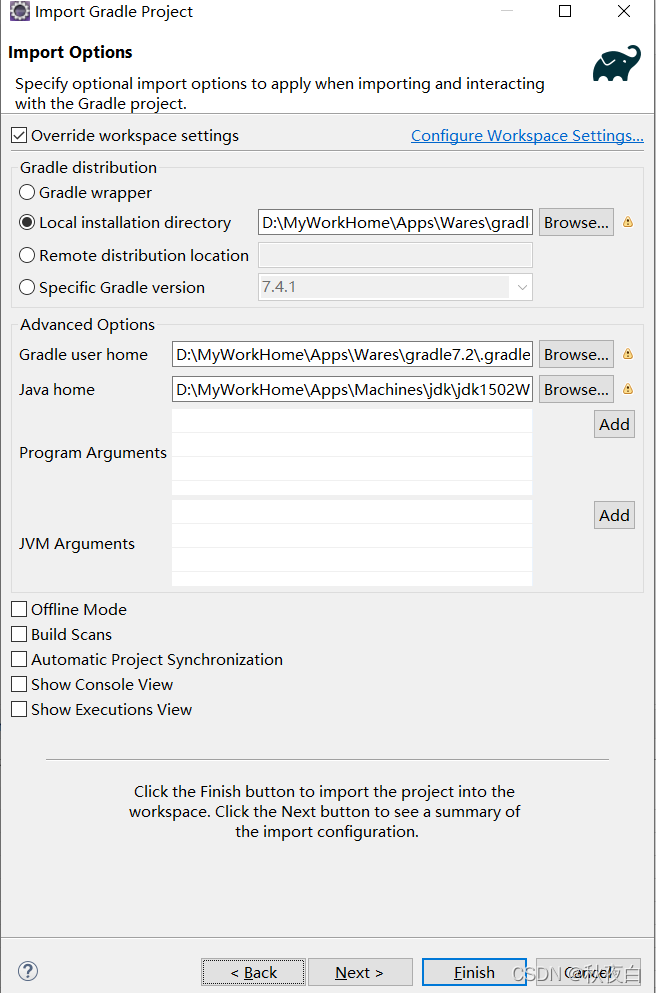Click inside the JVM Arguments list
This screenshot has height=993, width=656.
pos(352,543)
